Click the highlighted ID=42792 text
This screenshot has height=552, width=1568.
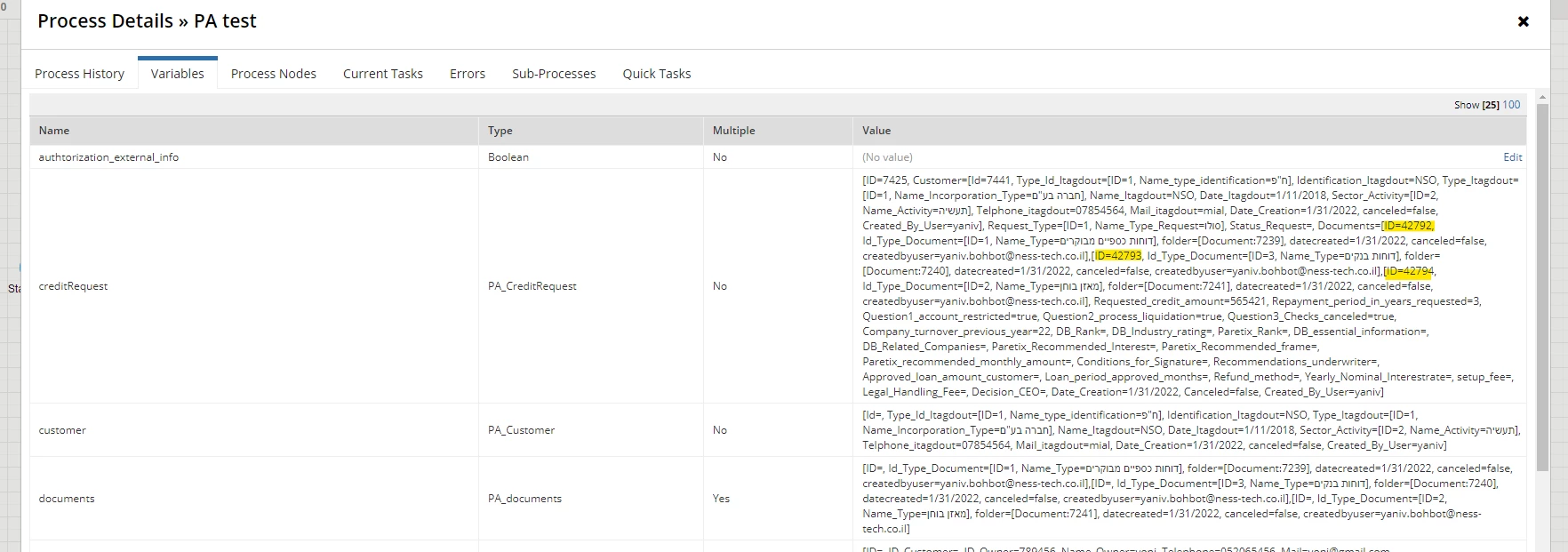coord(1408,226)
